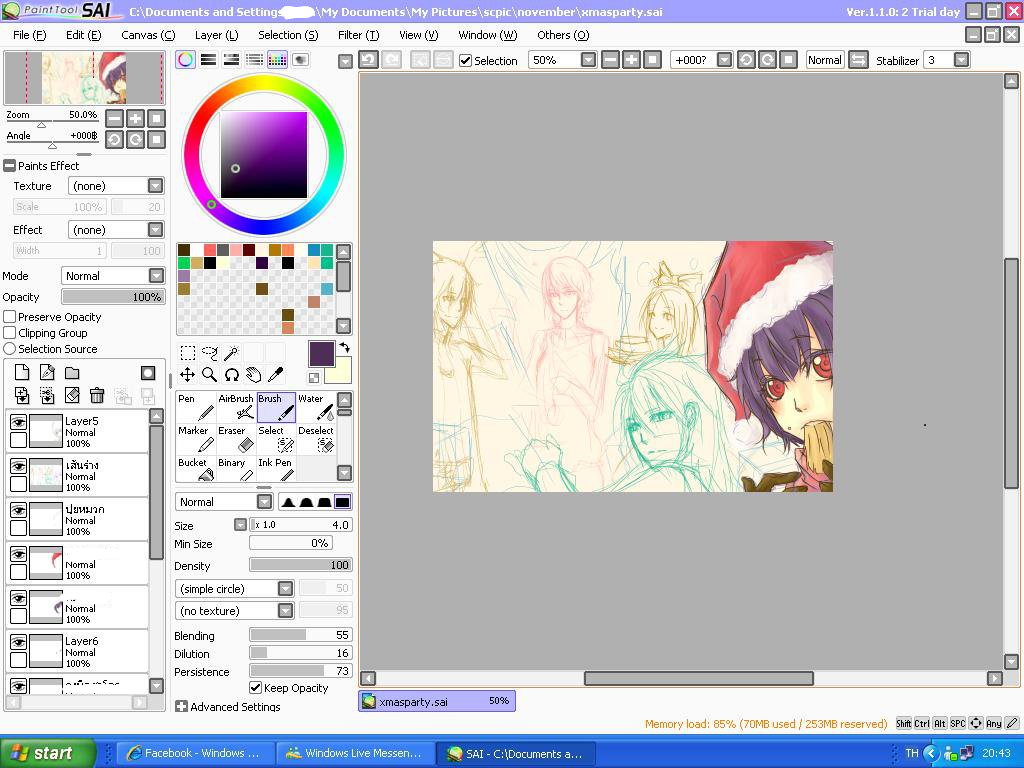Click the xmasparty.sai document tab

[x=437, y=701]
